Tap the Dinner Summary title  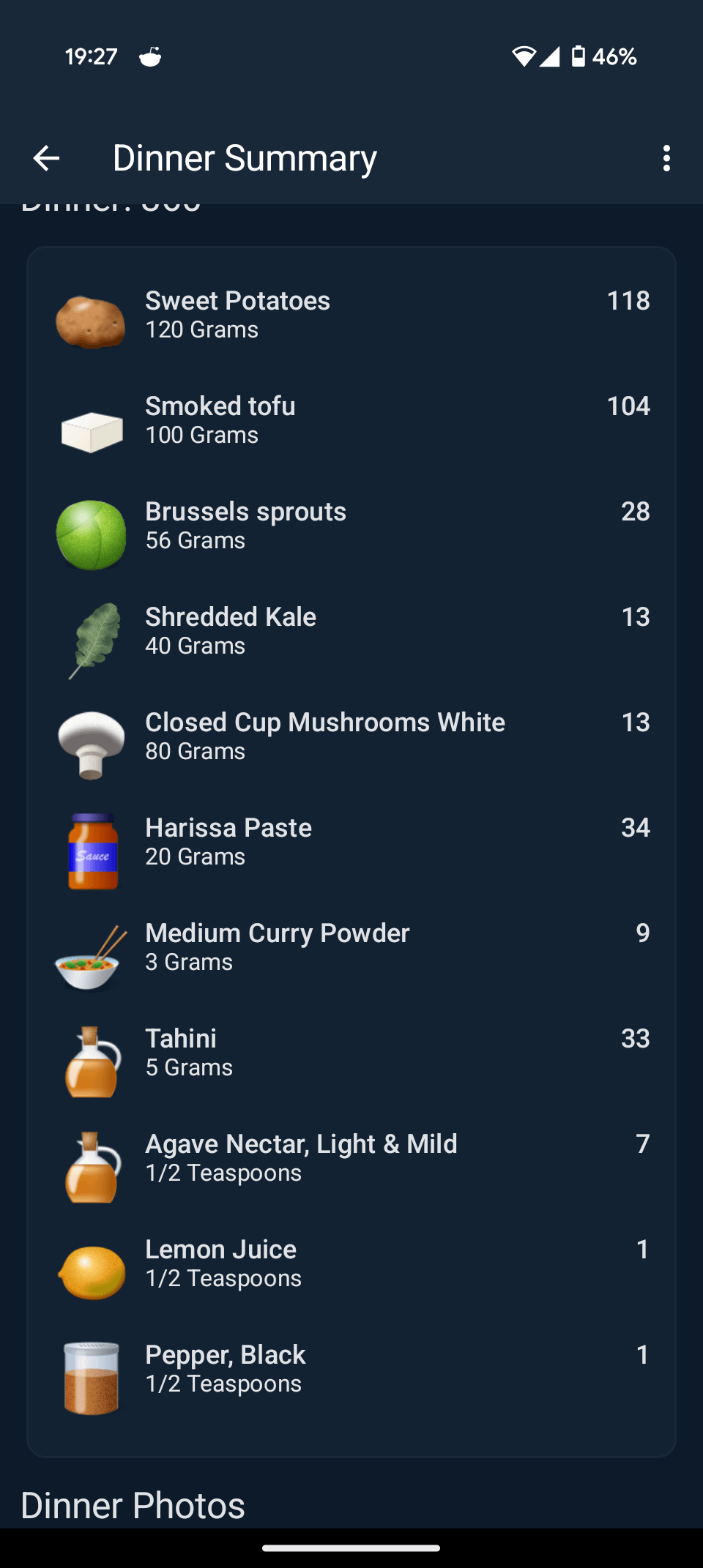pos(245,158)
